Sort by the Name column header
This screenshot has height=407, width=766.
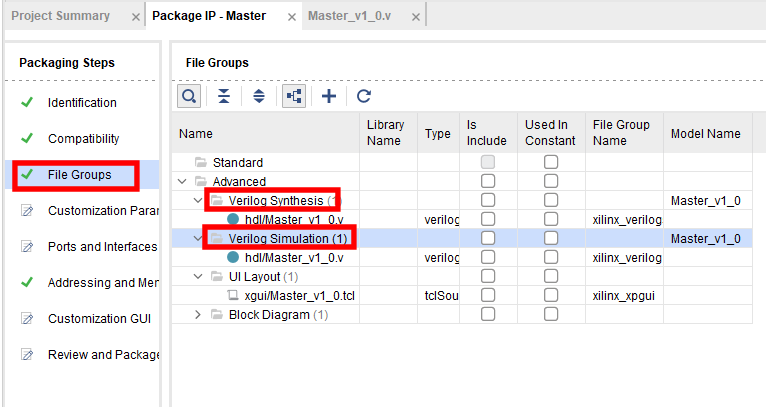click(266, 133)
